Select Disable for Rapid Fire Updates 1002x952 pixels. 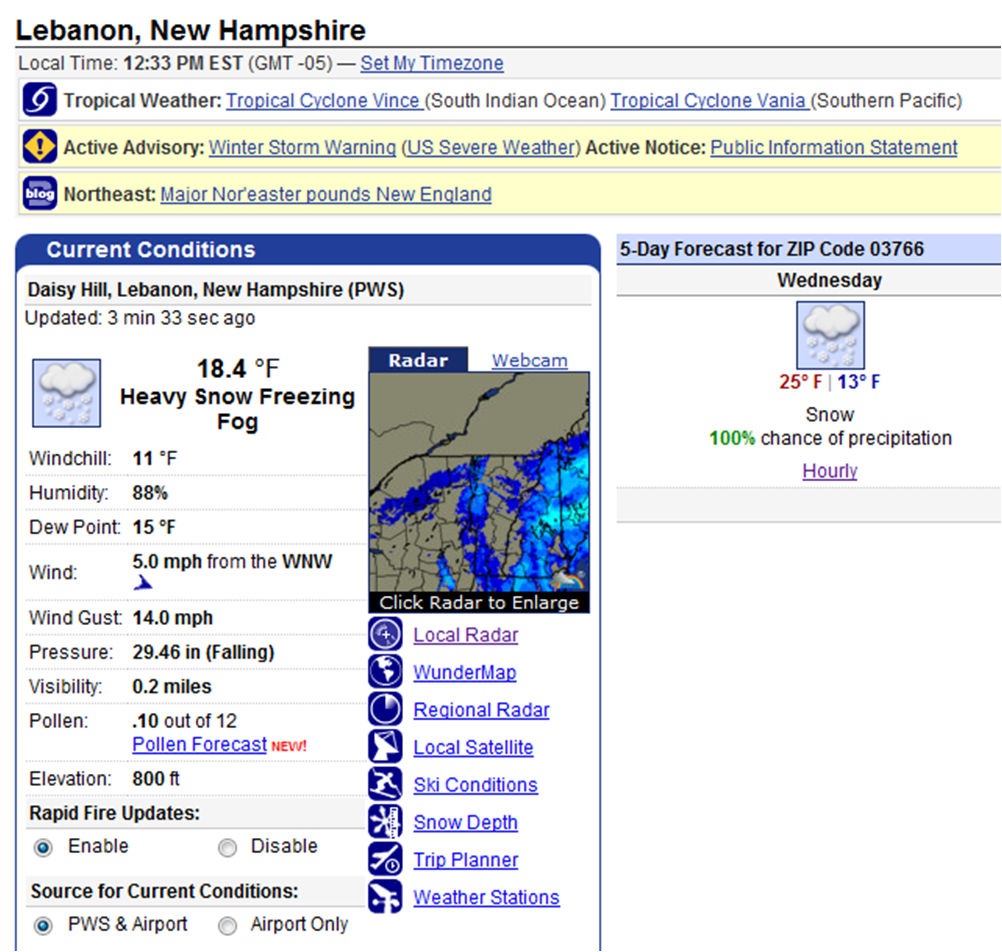click(227, 848)
